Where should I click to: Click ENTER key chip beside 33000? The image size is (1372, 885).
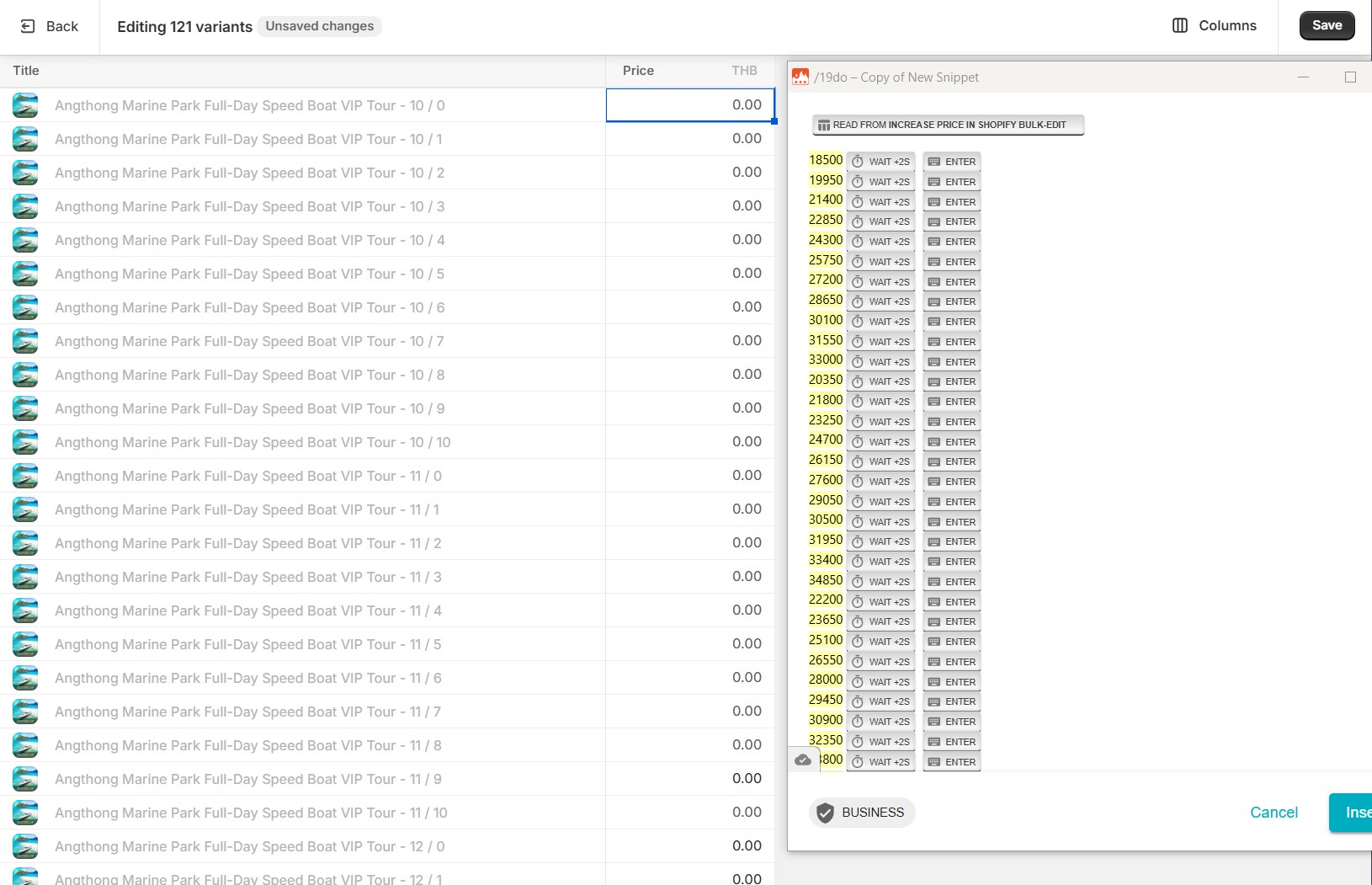[951, 362]
